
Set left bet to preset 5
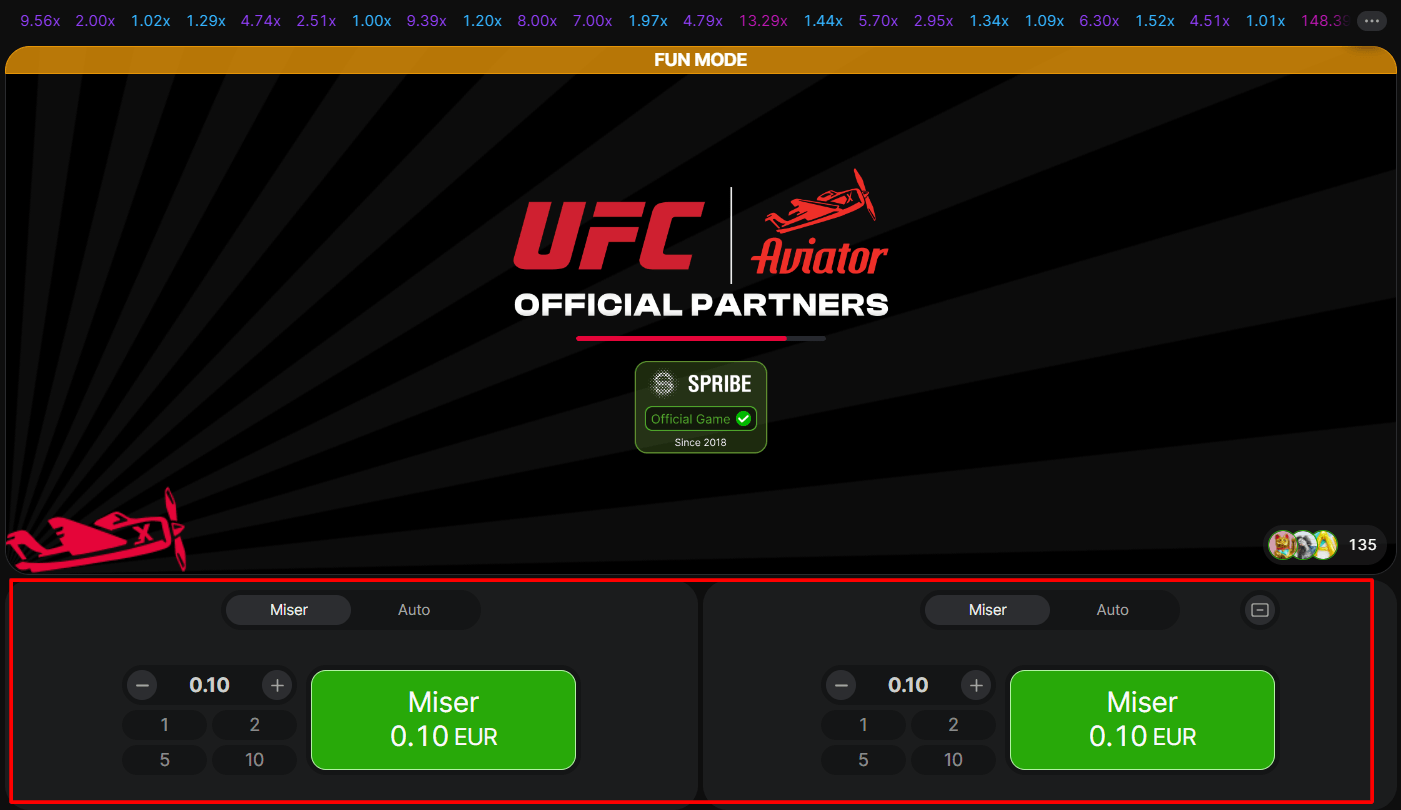pyautogui.click(x=165, y=760)
